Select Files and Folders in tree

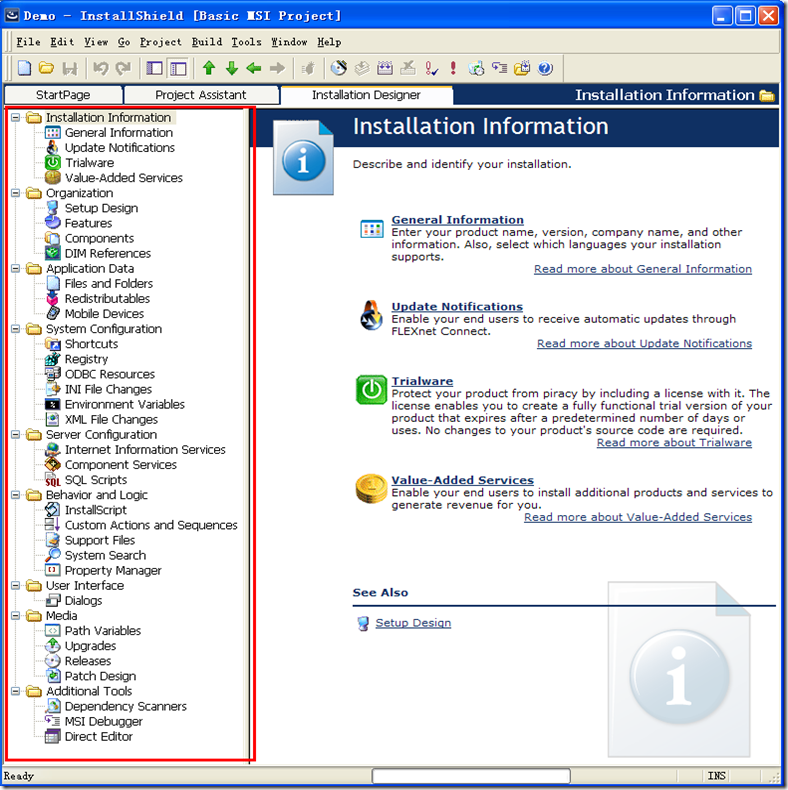click(109, 284)
